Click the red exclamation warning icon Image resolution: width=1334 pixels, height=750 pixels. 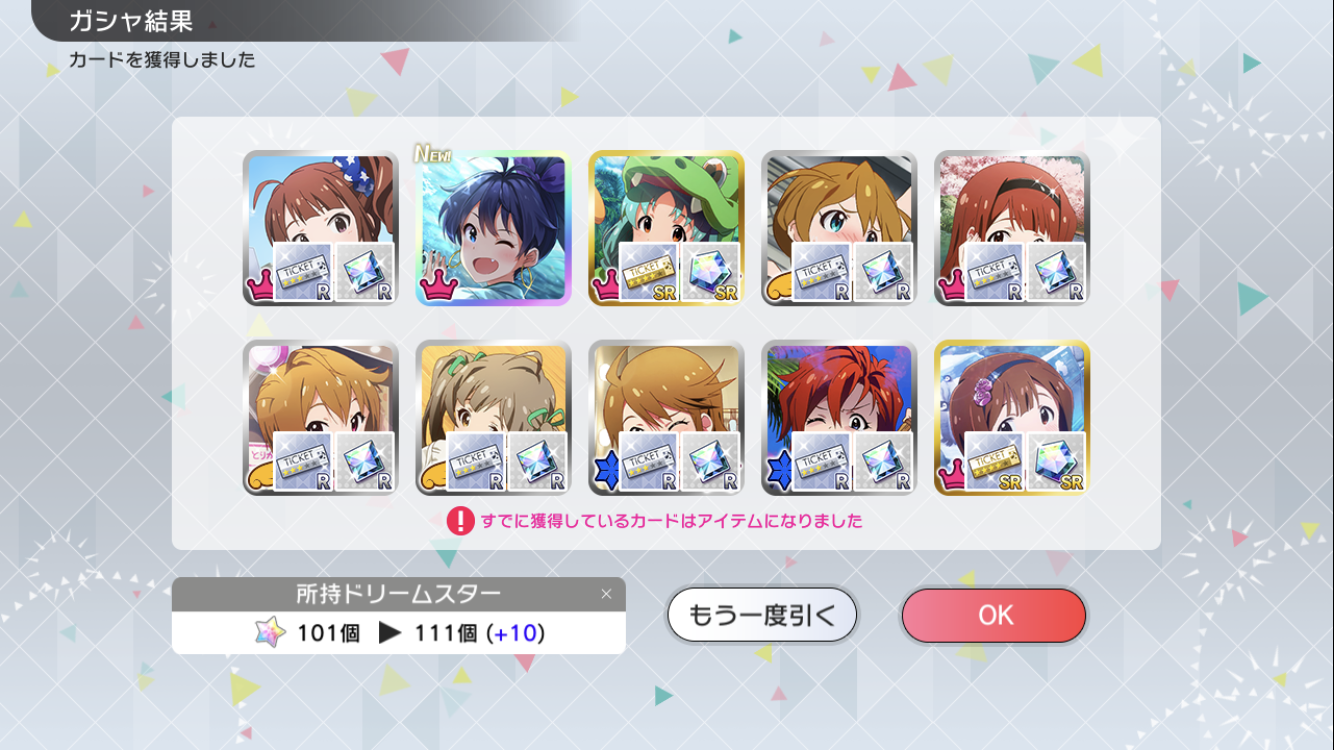click(x=460, y=521)
